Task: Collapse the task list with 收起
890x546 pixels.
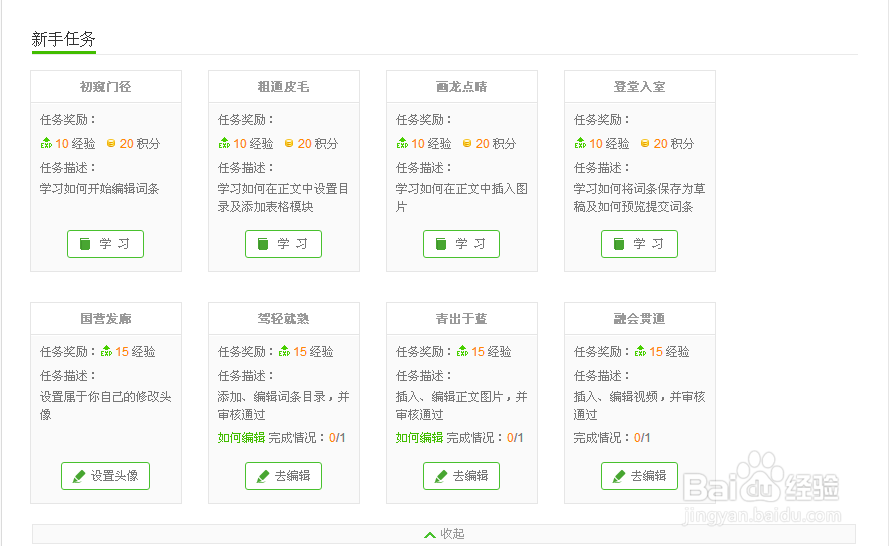Action: tap(444, 534)
